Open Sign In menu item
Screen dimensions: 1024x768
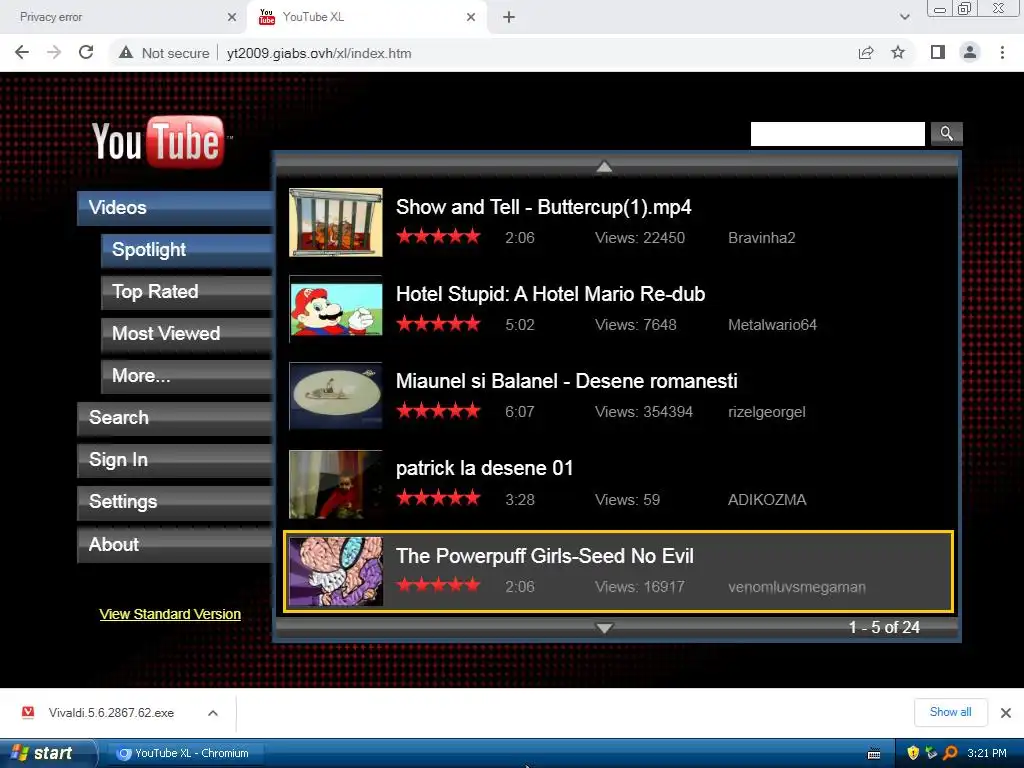click(175, 460)
